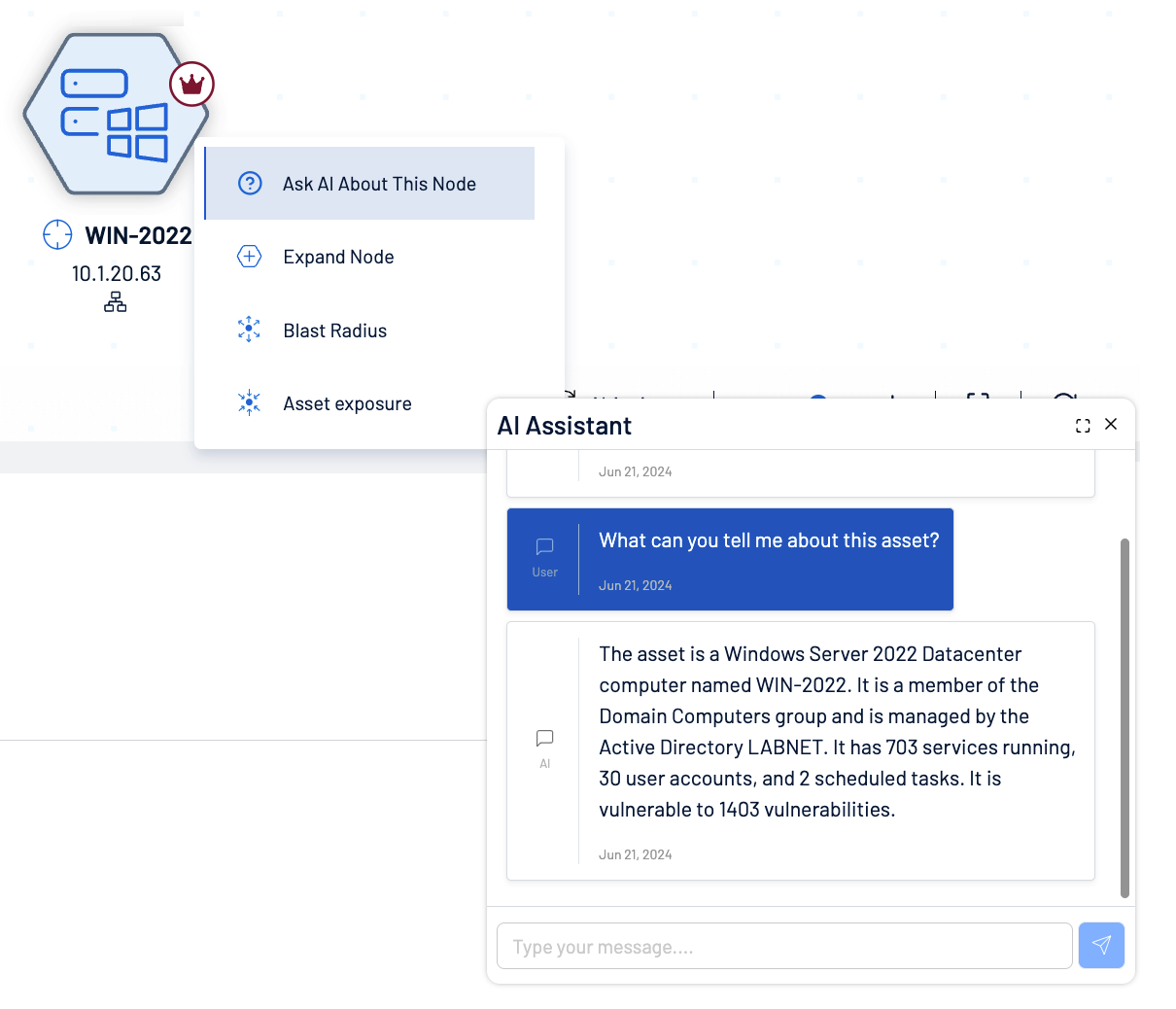
Task: Click the crown badge on the node
Action: pyautogui.click(x=191, y=85)
